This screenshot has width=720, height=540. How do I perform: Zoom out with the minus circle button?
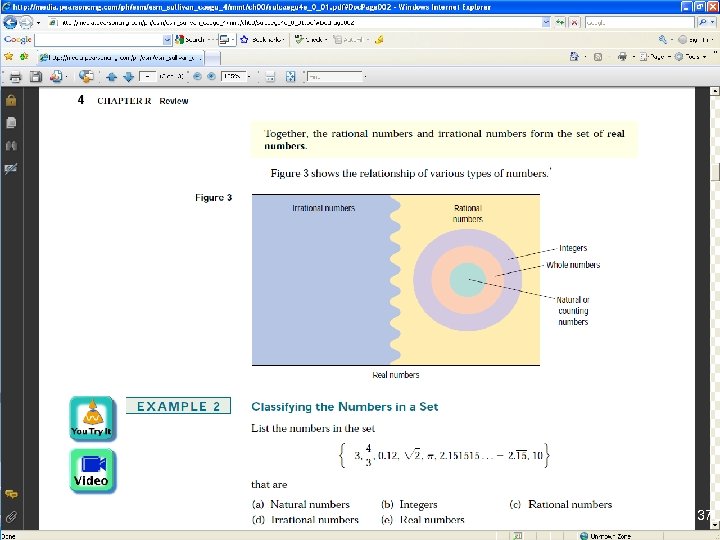point(197,77)
